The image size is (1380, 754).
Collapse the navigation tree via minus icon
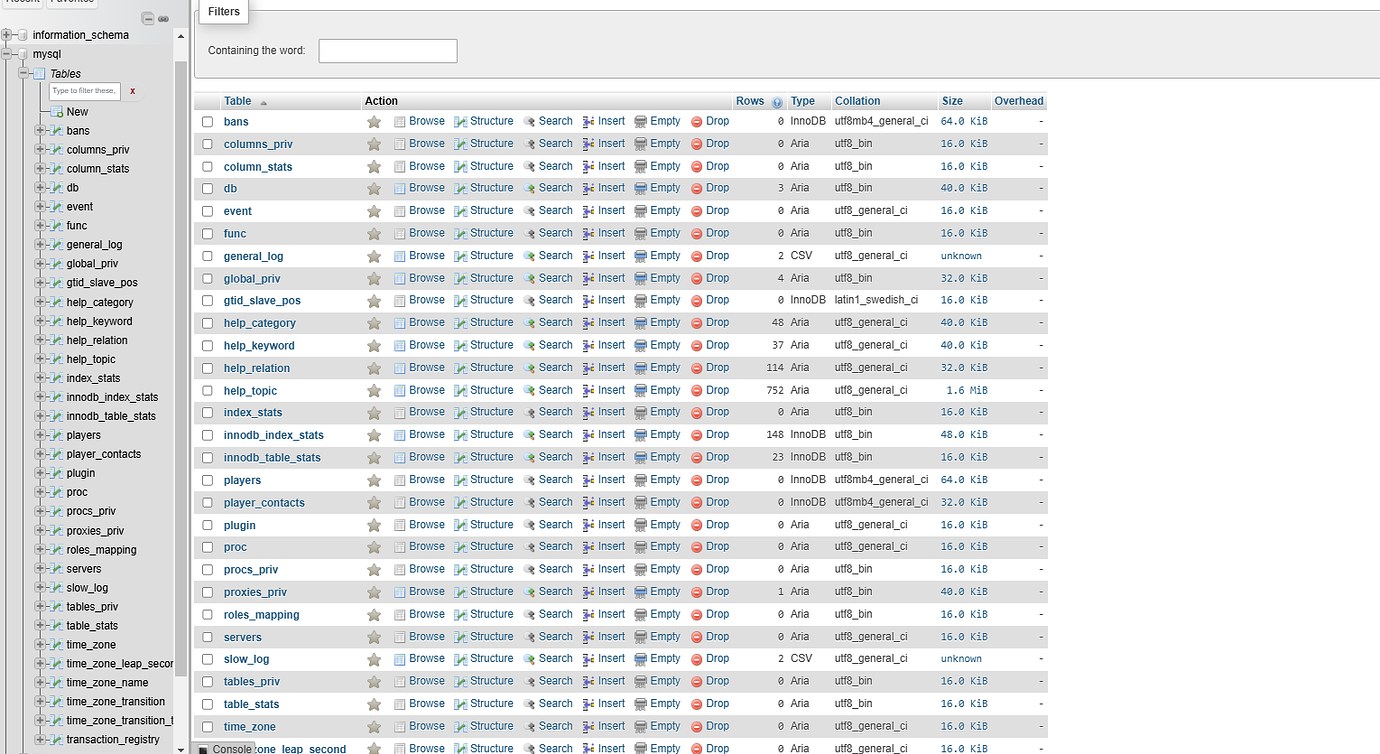click(148, 18)
